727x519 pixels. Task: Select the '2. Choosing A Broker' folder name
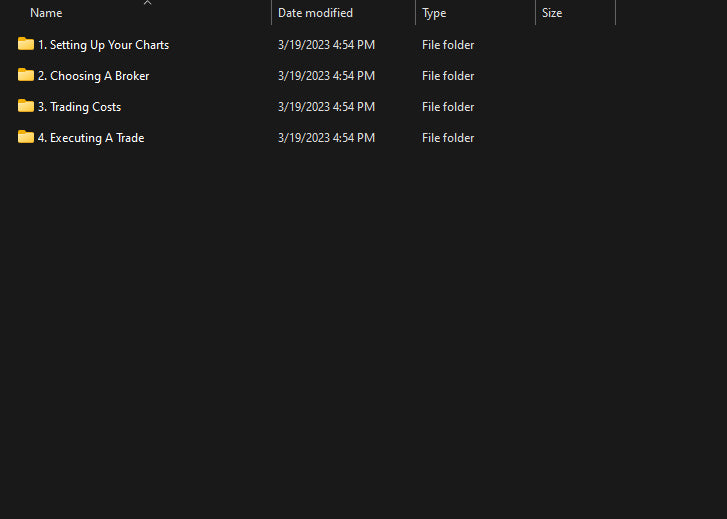(93, 76)
